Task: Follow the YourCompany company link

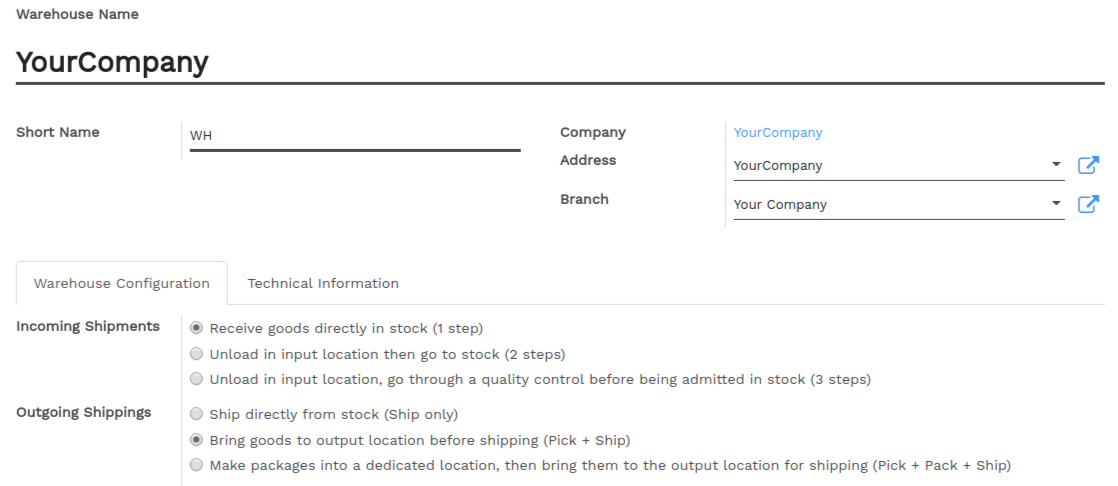Action: [x=778, y=133]
